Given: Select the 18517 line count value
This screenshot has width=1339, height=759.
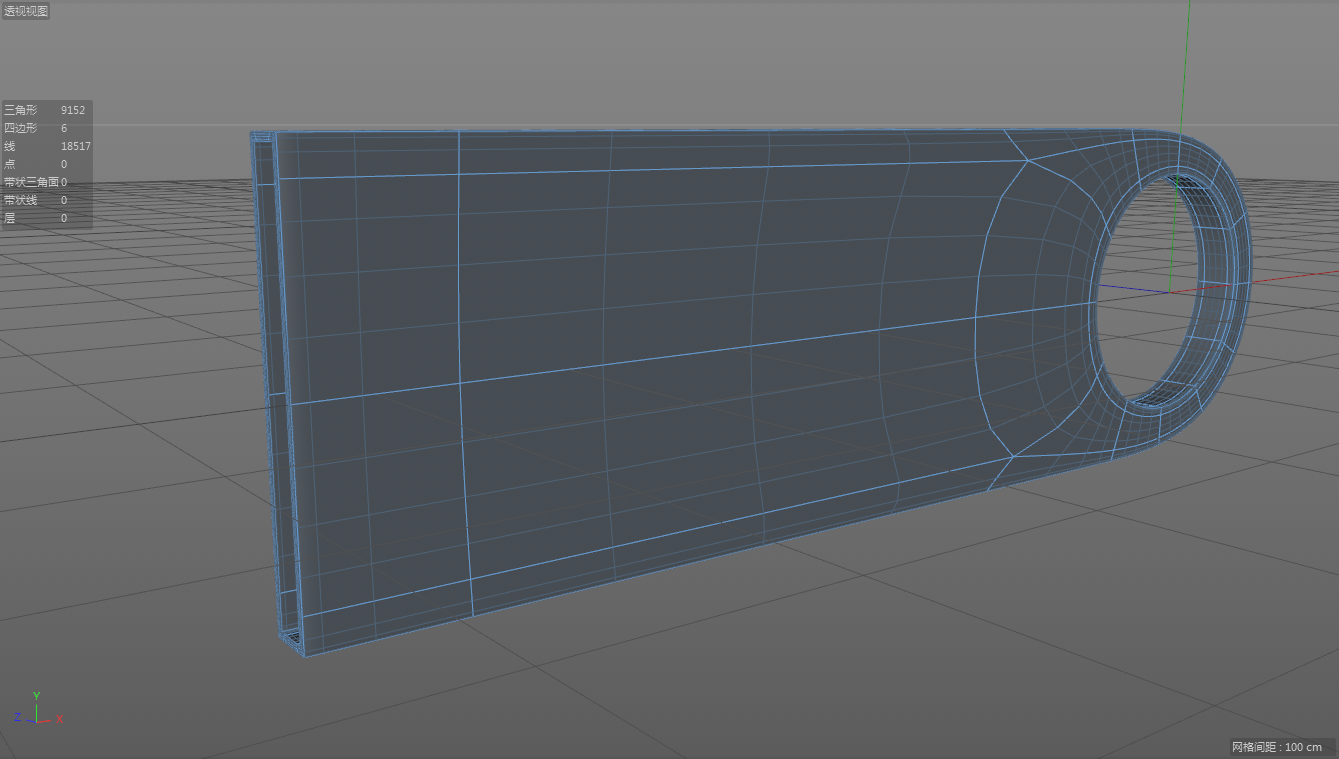Looking at the screenshot, I should point(76,146).
